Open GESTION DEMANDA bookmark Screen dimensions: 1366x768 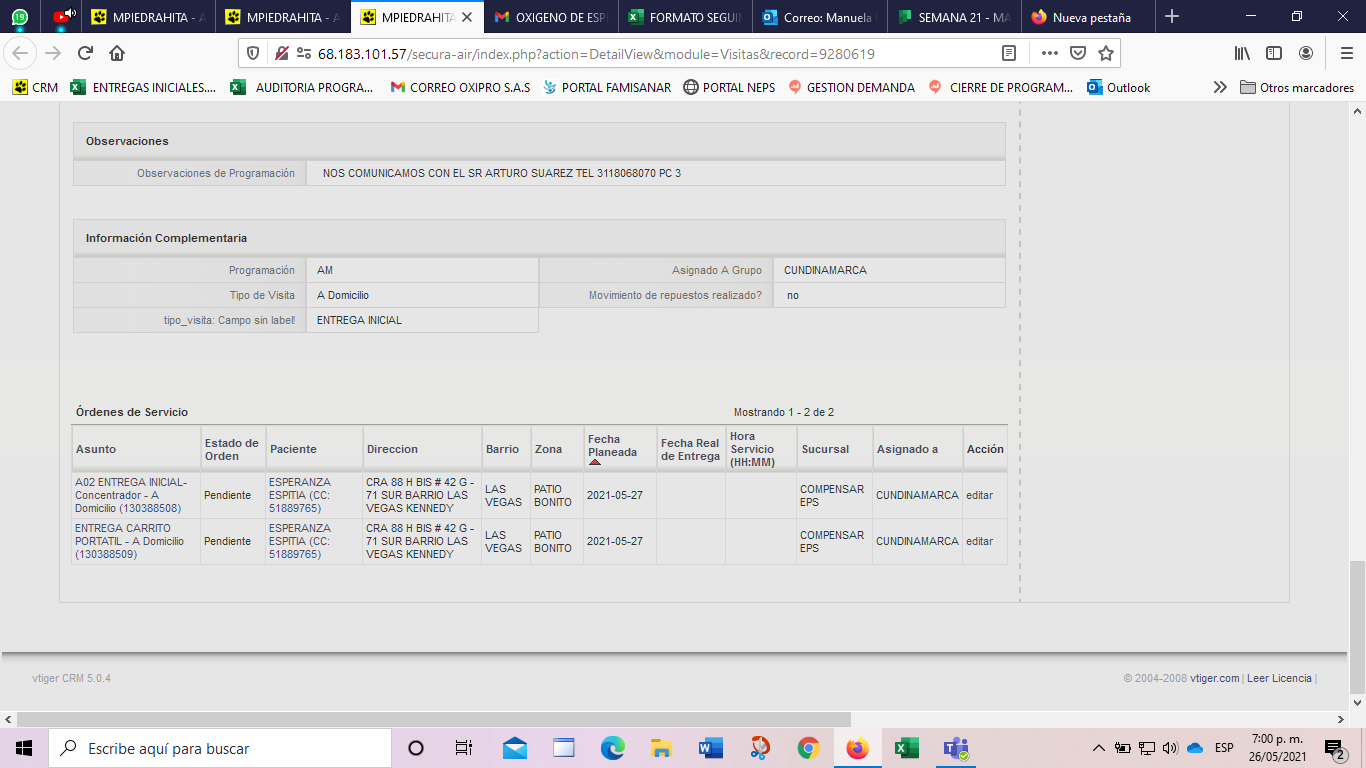tap(851, 87)
